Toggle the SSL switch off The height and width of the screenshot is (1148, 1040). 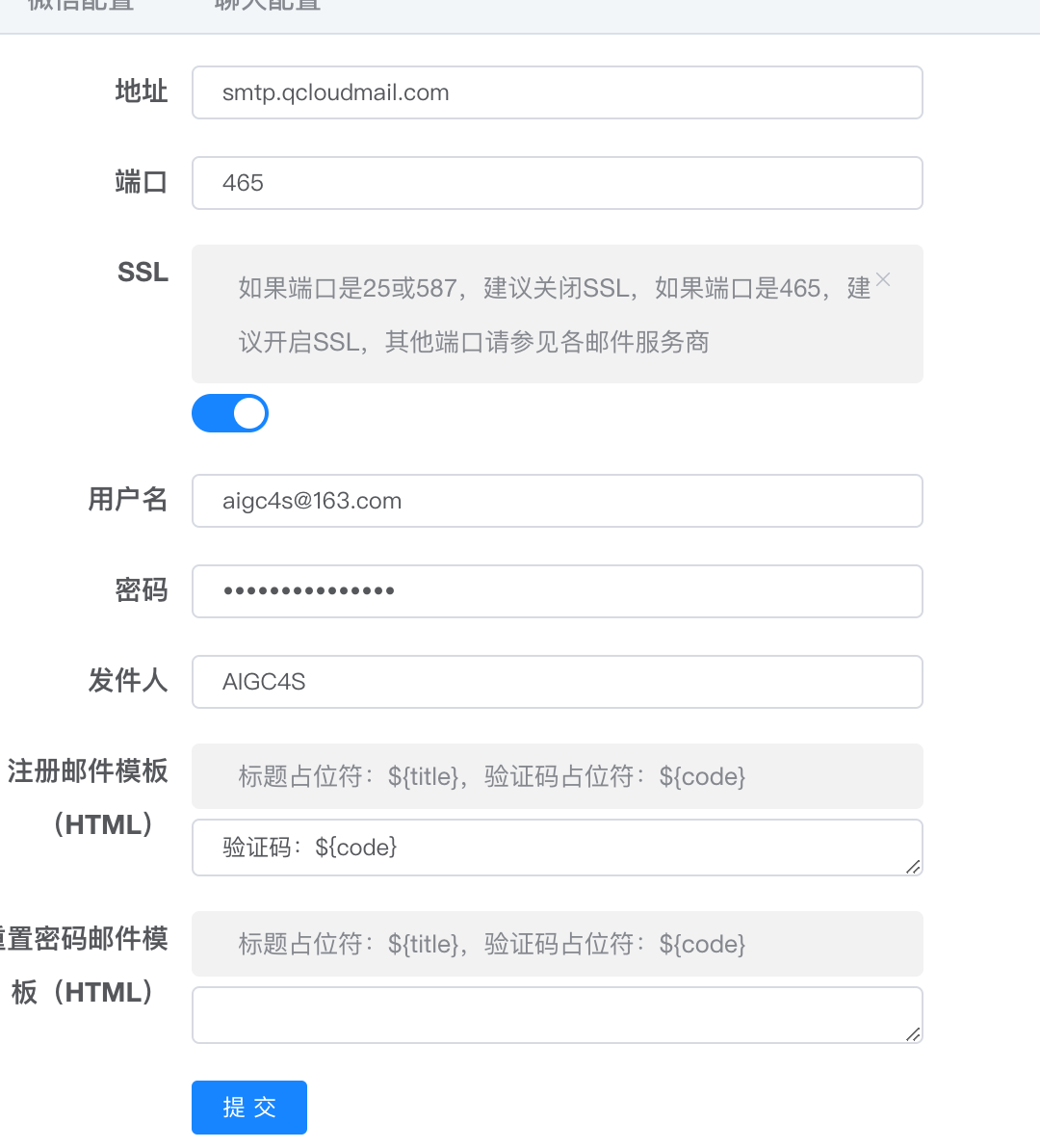click(x=230, y=414)
